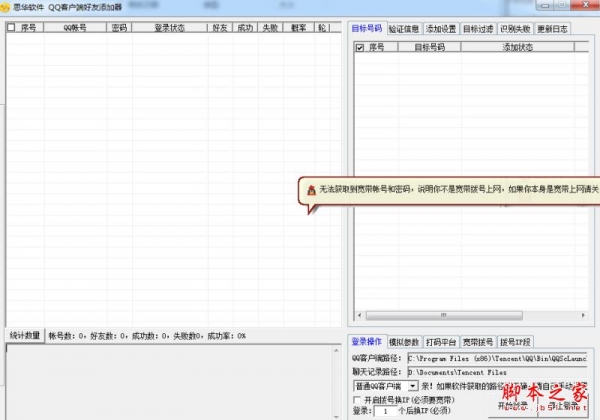Viewport: 600px width, 420px height.
Task: Open the 添加设置 tab
Action: [441, 29]
